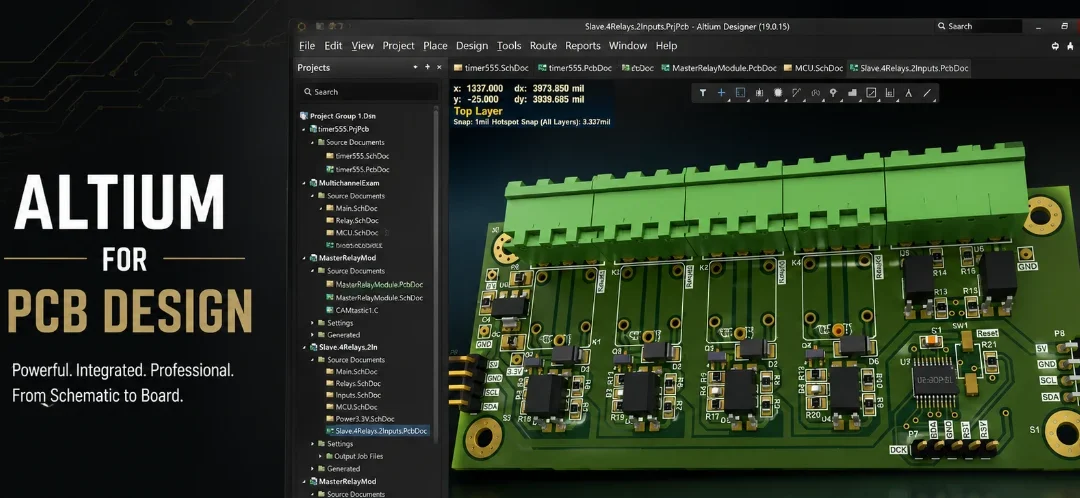
Task: Open the Reports menu
Action: pos(583,45)
